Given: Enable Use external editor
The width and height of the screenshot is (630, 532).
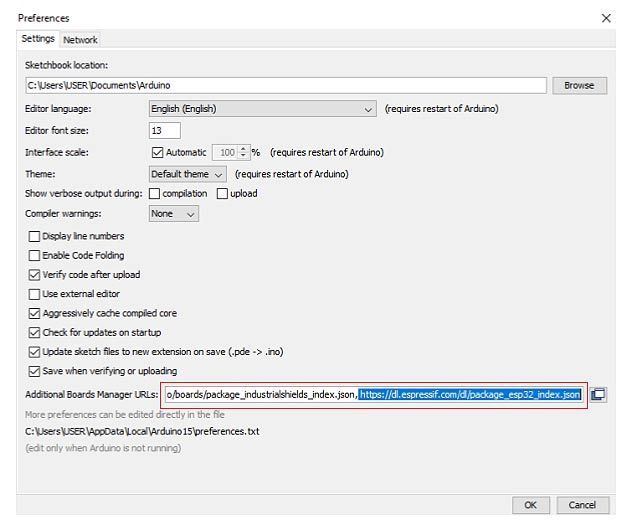Looking at the screenshot, I should (35, 294).
